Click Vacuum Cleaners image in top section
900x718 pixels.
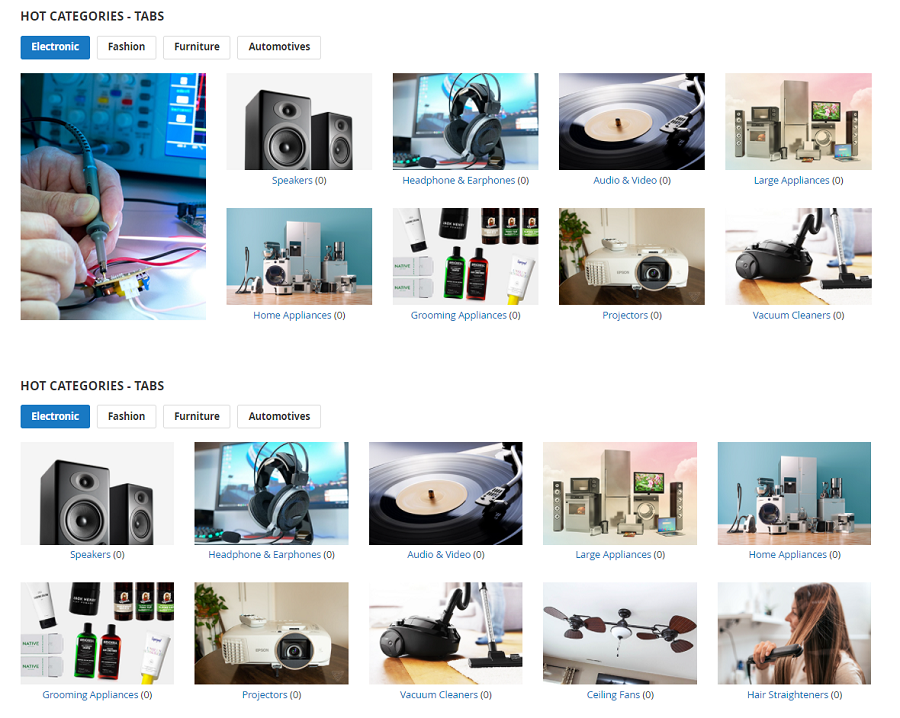pos(798,257)
